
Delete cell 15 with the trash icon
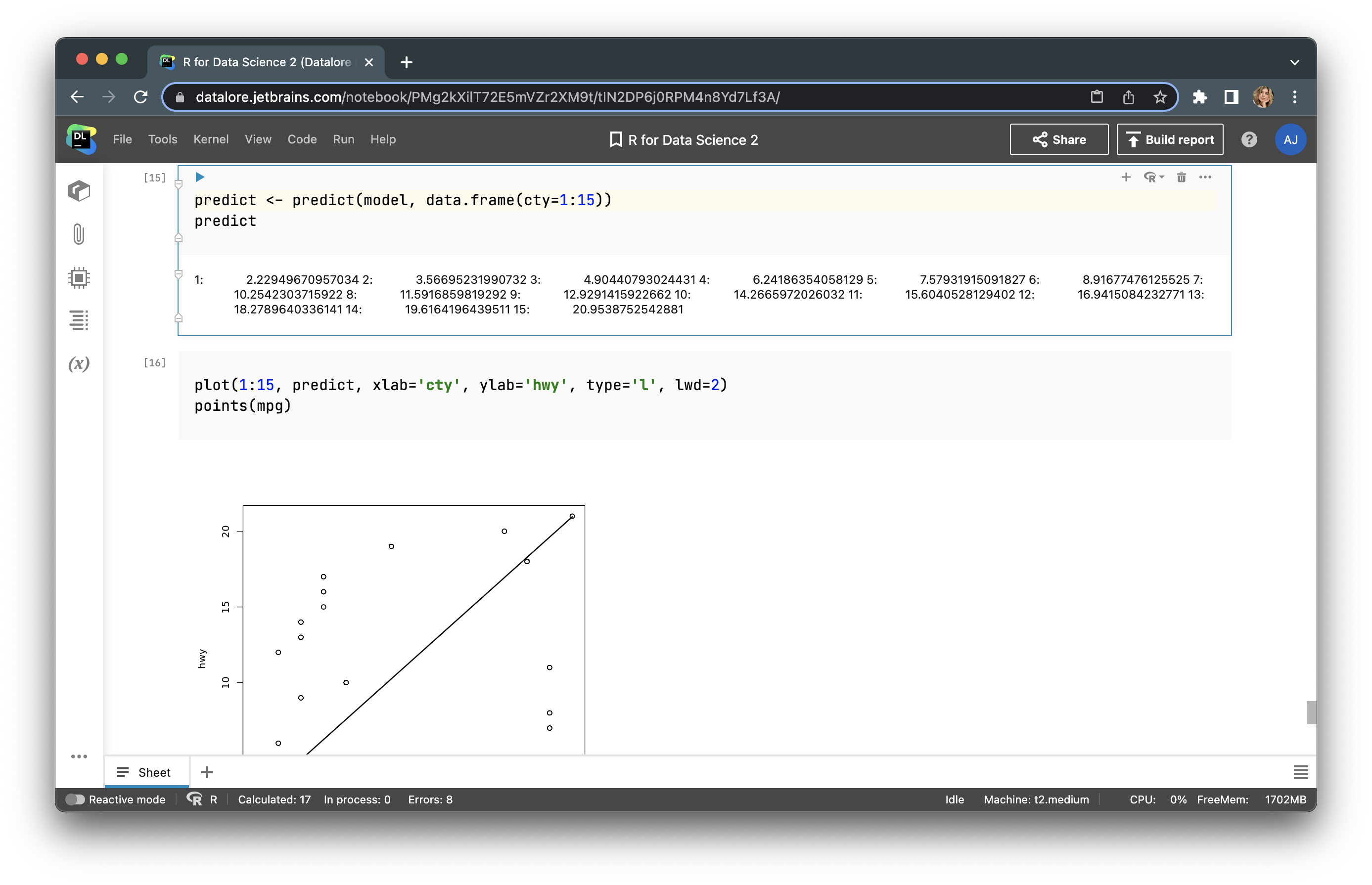coord(1181,177)
